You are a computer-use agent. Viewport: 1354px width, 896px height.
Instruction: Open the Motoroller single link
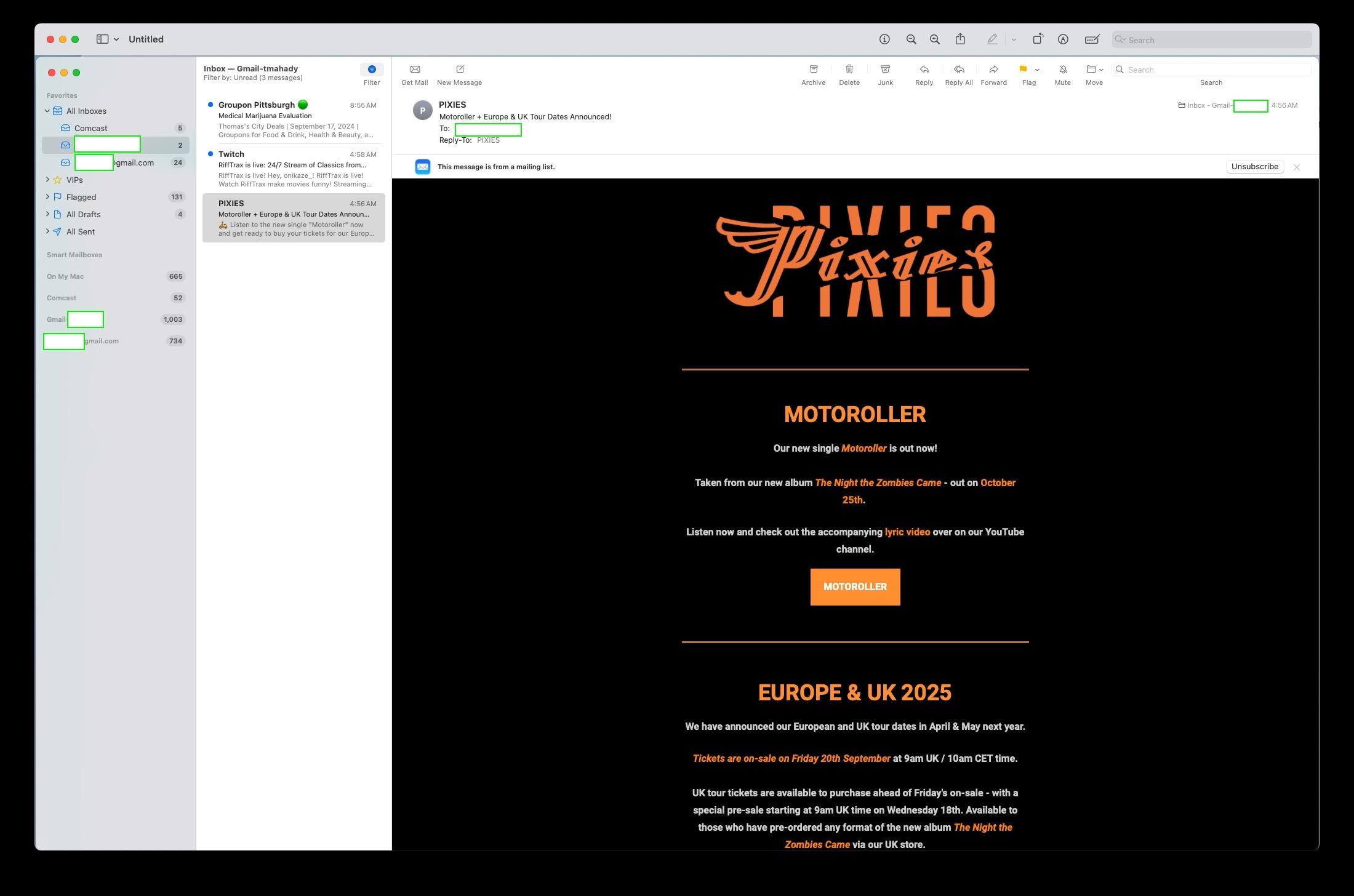[863, 448]
